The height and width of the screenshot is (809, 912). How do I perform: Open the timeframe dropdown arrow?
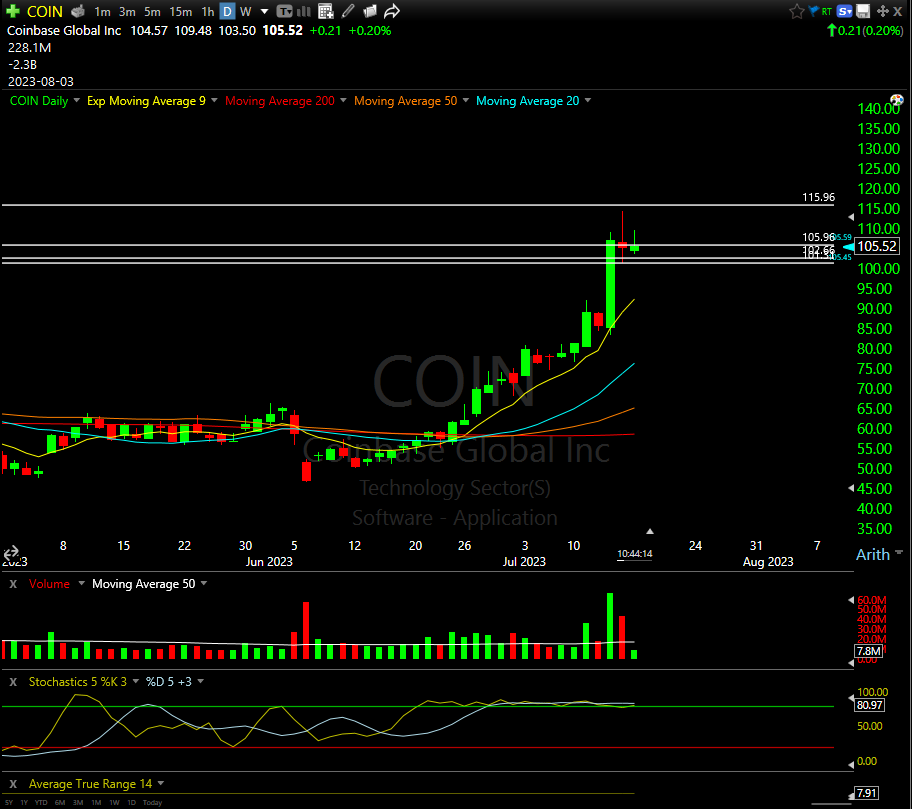(265, 12)
